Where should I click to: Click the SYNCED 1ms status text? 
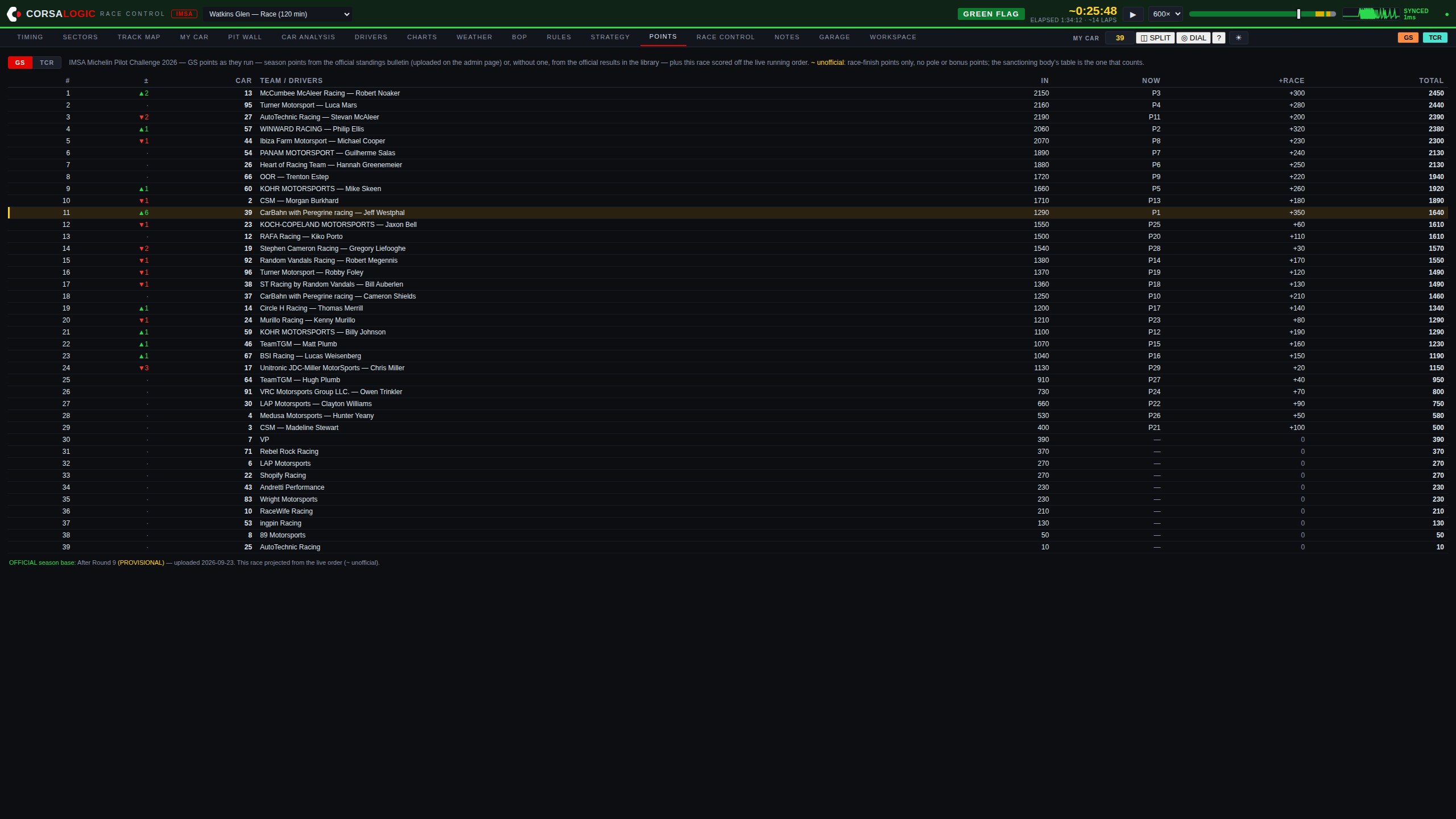click(1416, 14)
